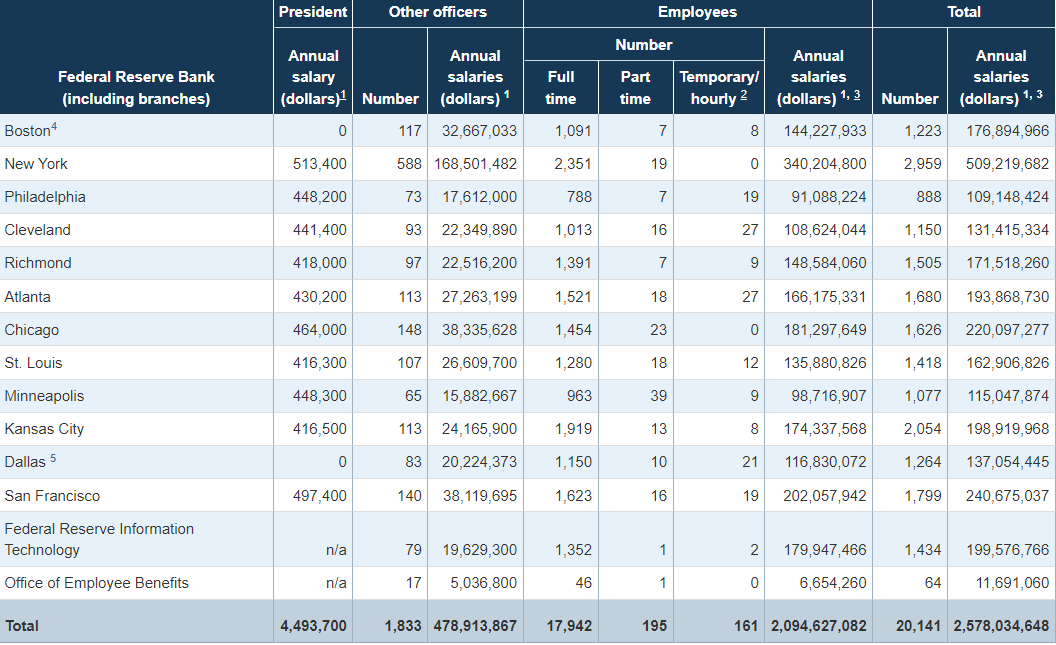
Task: Click Minneapolis part time count 39
Action: [x=659, y=396]
